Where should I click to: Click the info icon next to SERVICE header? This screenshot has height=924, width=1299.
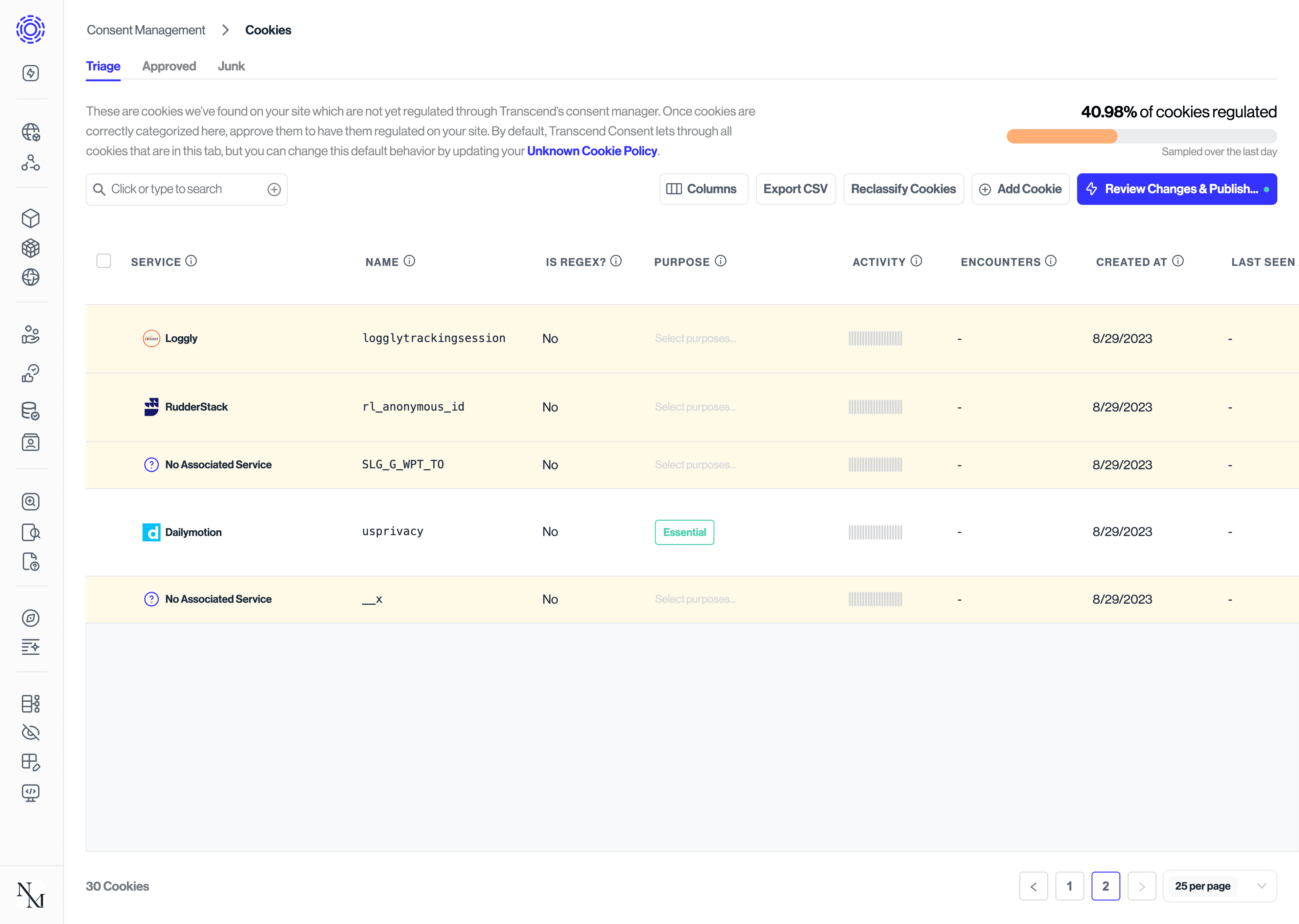pos(192,261)
